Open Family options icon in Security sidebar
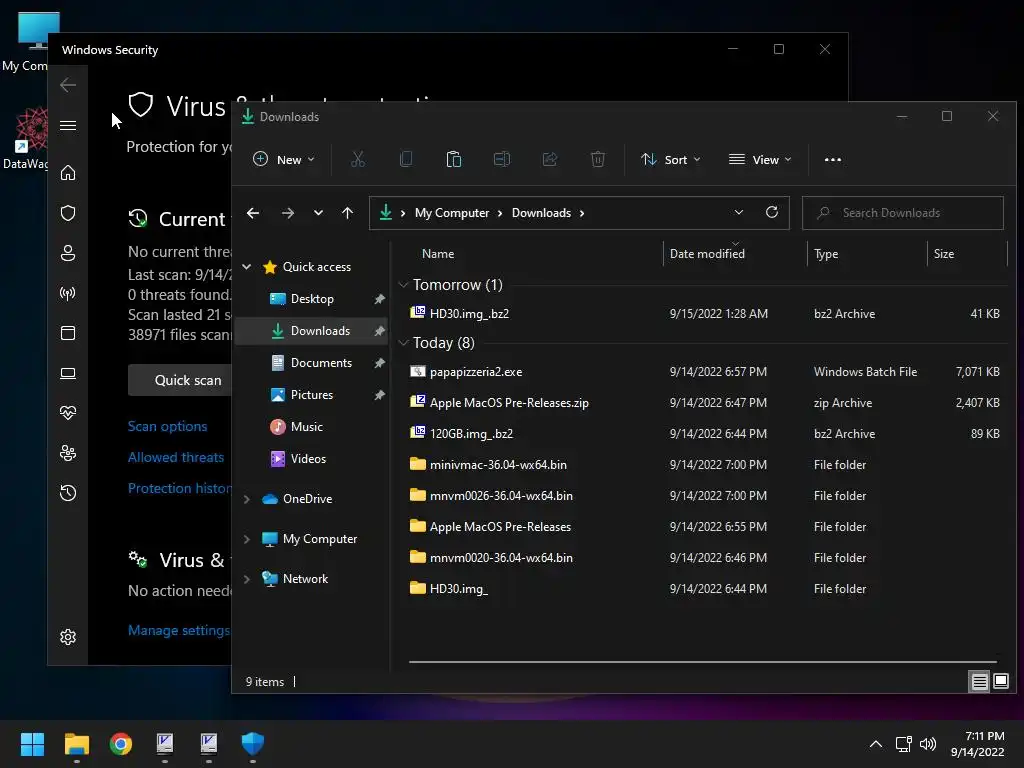The width and height of the screenshot is (1024, 768). pos(68,453)
